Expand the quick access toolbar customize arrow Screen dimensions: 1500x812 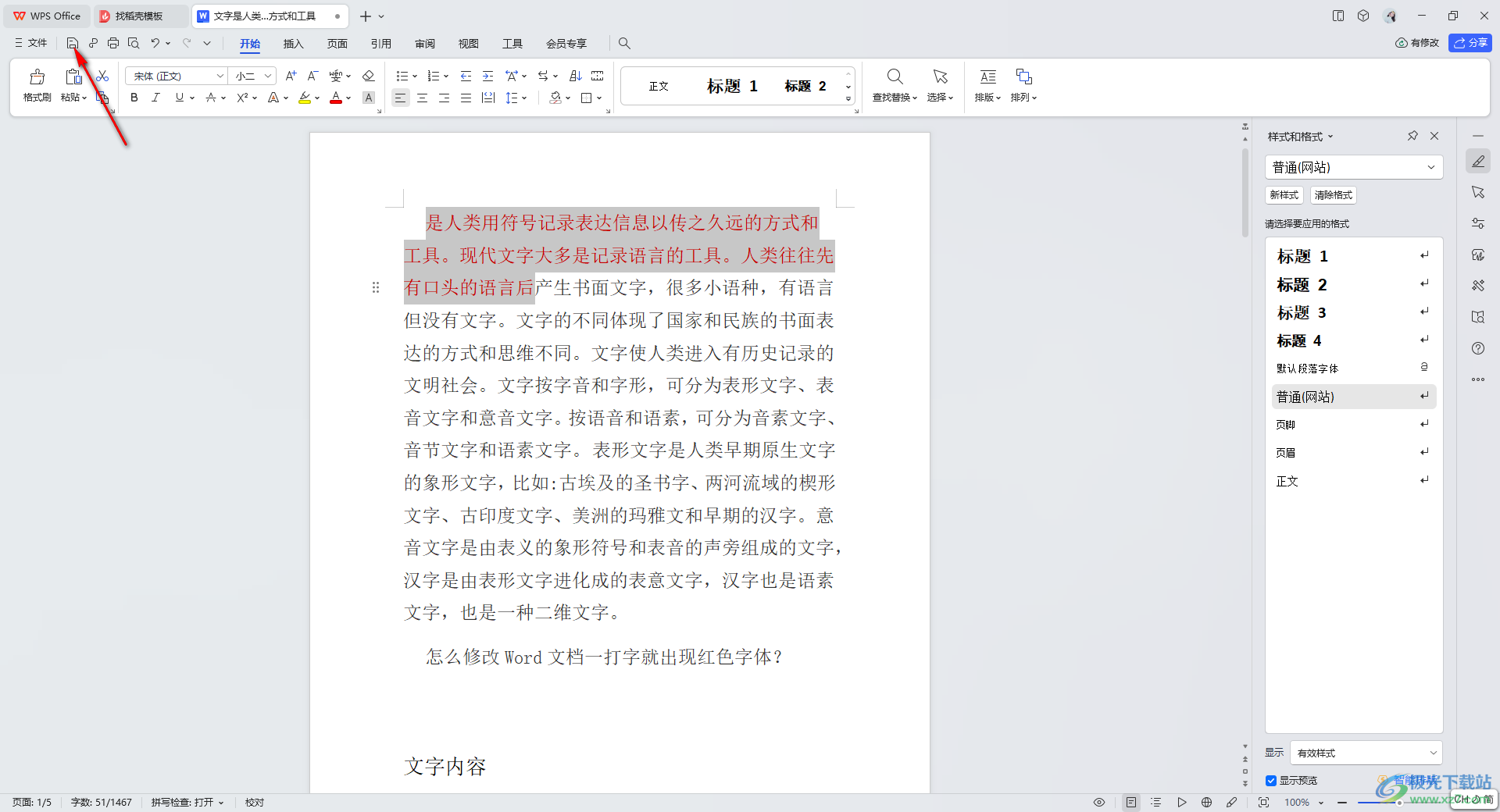[207, 43]
